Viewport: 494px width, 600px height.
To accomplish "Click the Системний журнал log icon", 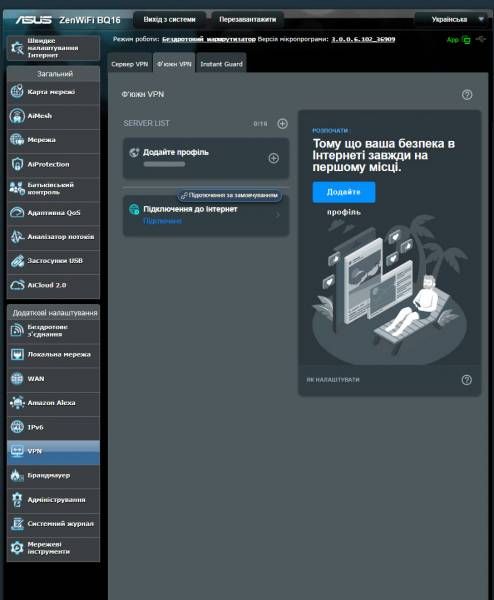I will coord(17,524).
